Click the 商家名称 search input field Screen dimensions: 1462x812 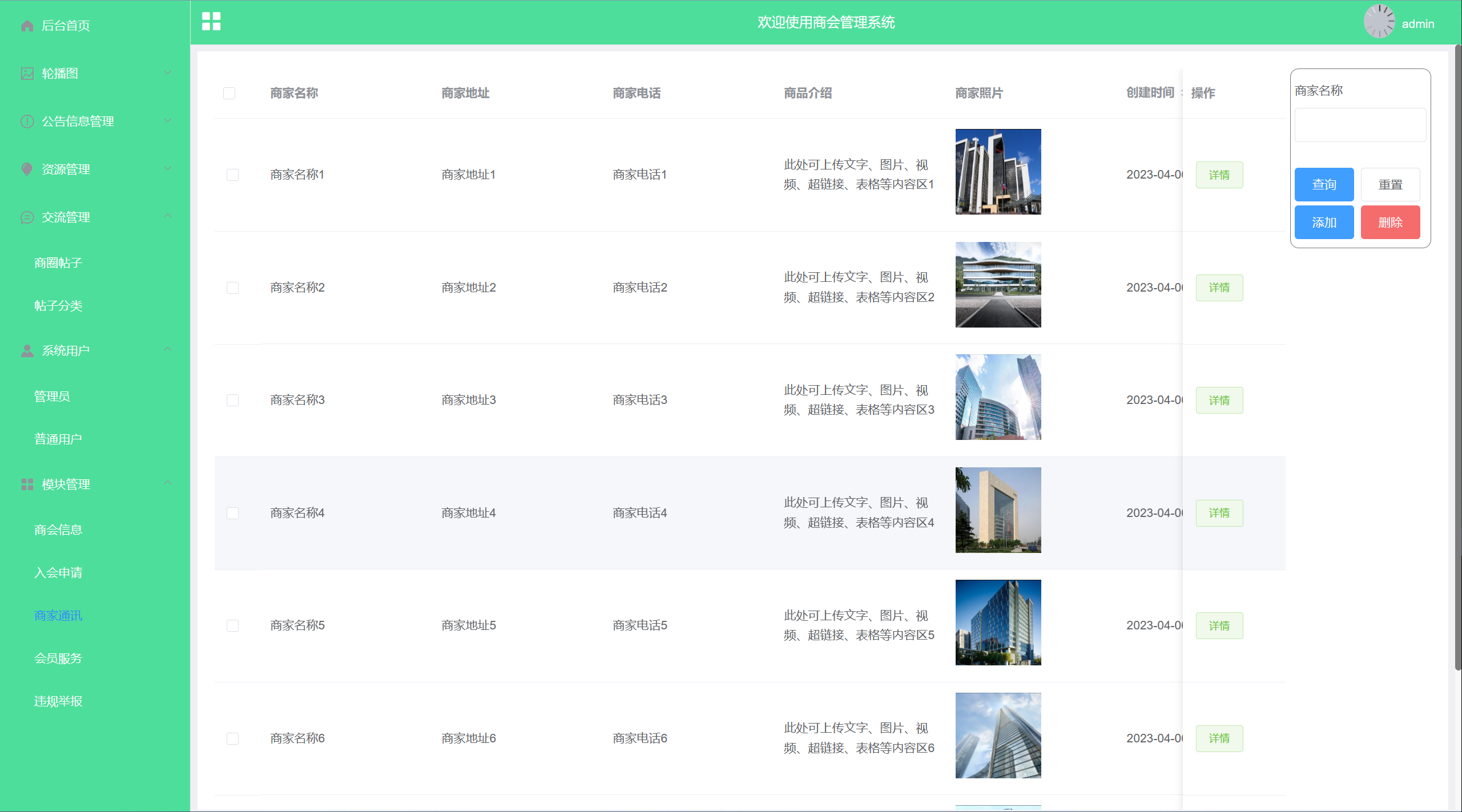click(1360, 125)
